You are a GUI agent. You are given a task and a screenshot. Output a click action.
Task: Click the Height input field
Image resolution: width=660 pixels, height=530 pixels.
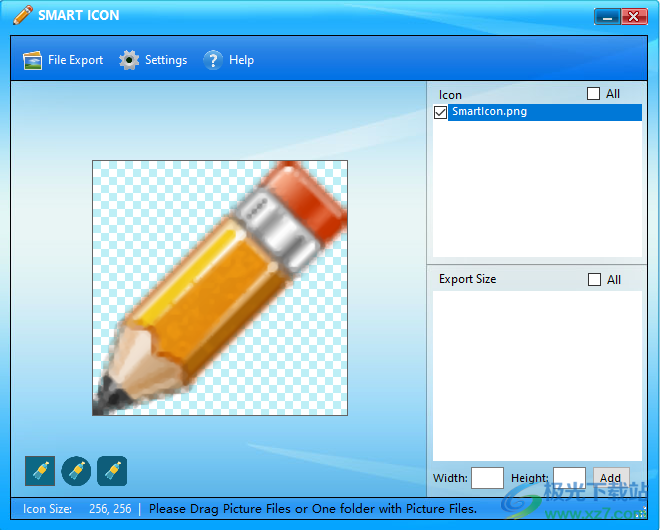[569, 478]
